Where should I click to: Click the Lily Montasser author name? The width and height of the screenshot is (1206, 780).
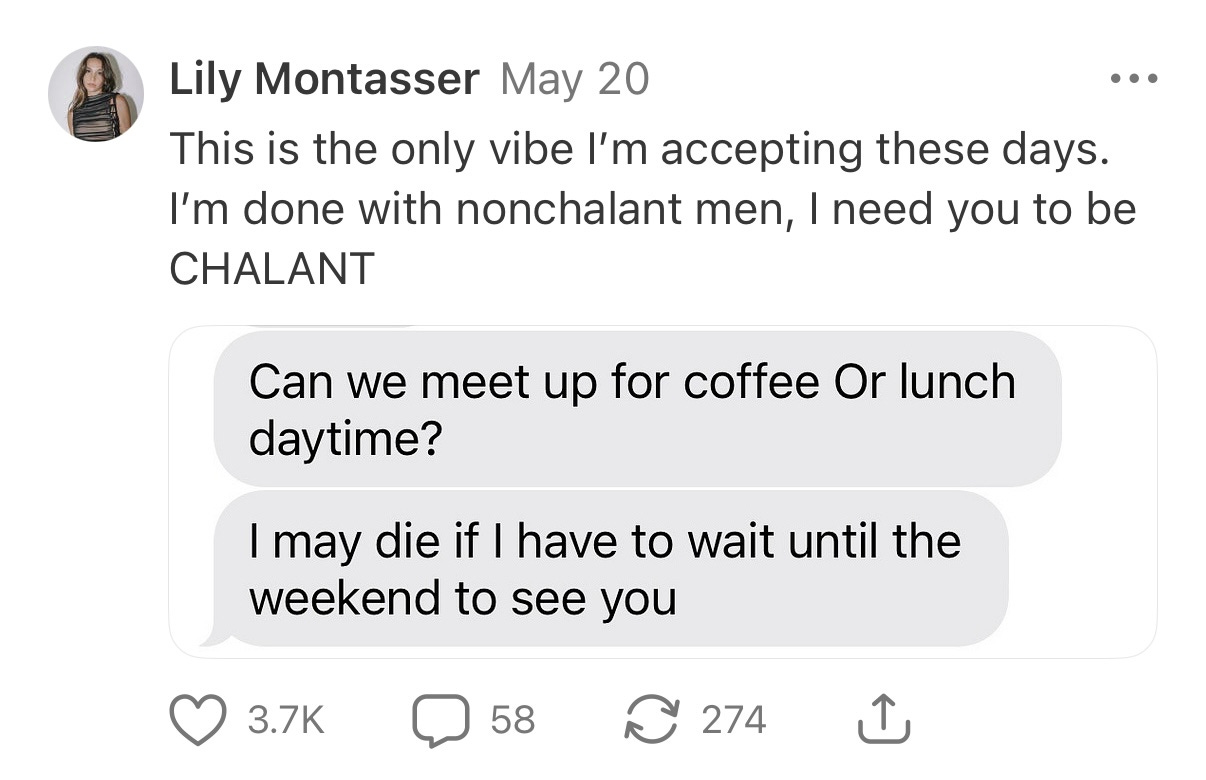[x=324, y=79]
